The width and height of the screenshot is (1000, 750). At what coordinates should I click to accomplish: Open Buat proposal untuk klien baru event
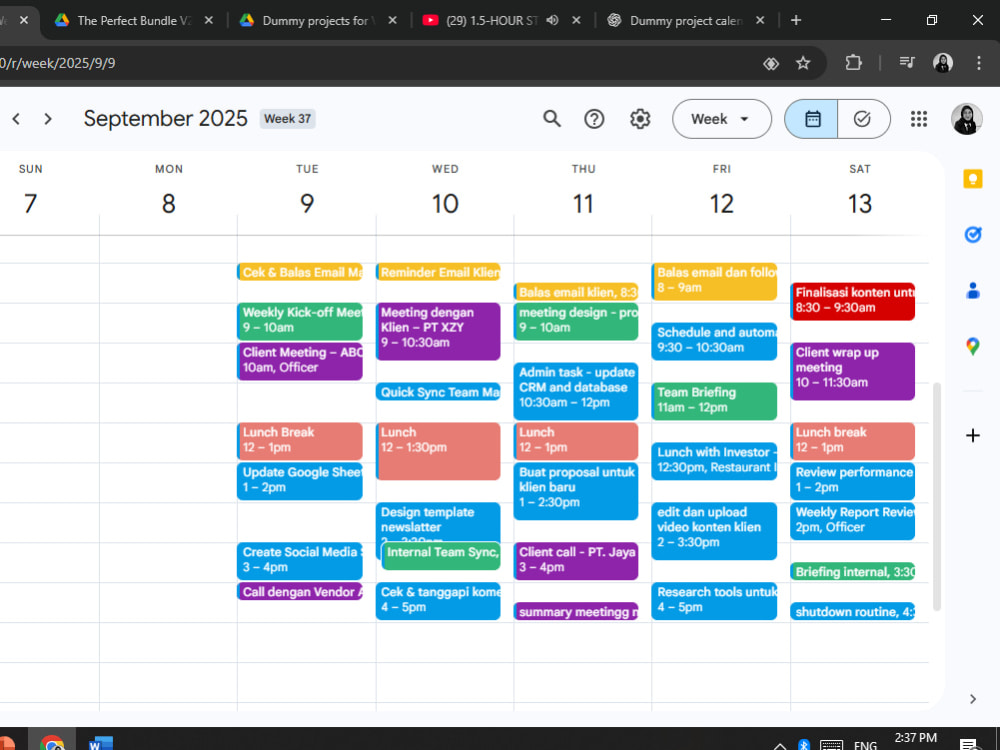pyautogui.click(x=576, y=491)
